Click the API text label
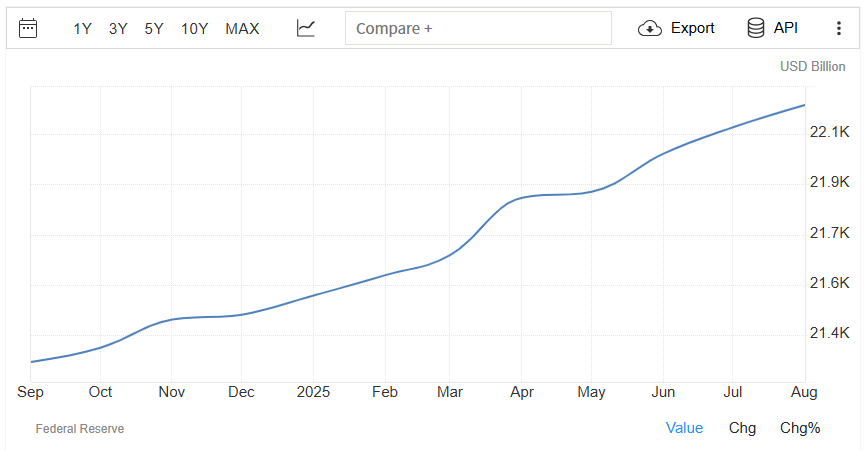Screen dimensions: 867x451 pyautogui.click(x=785, y=28)
